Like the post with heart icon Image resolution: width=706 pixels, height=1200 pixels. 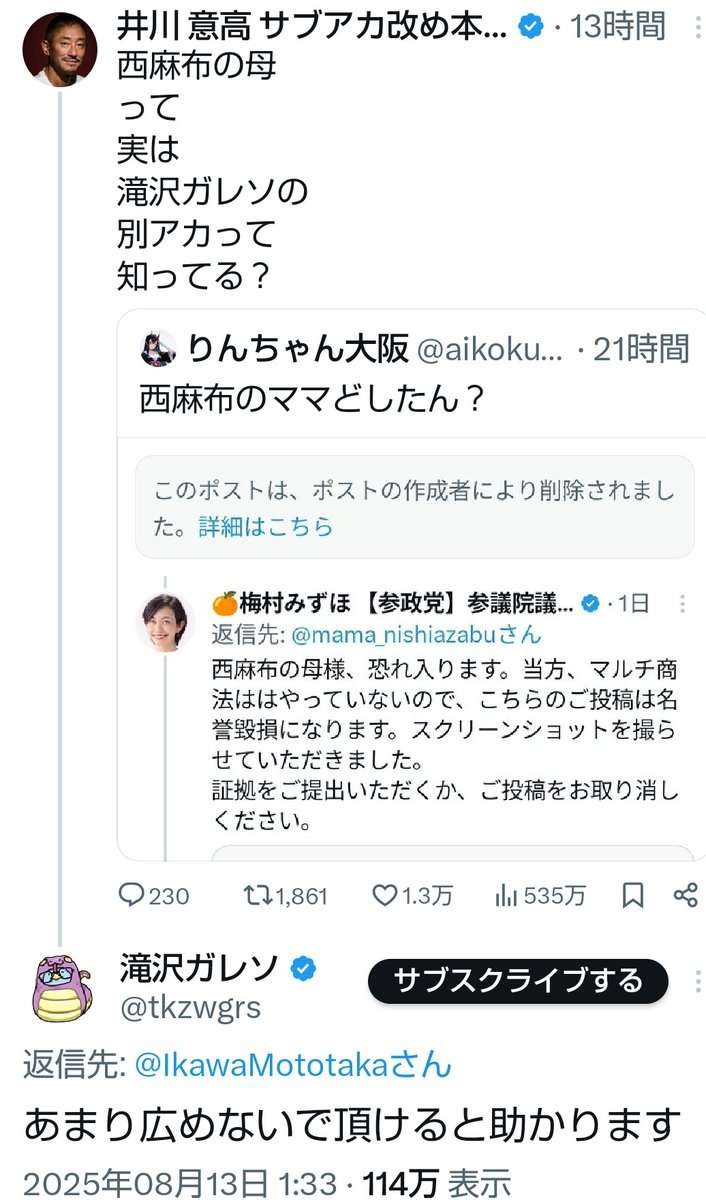pyautogui.click(x=386, y=895)
